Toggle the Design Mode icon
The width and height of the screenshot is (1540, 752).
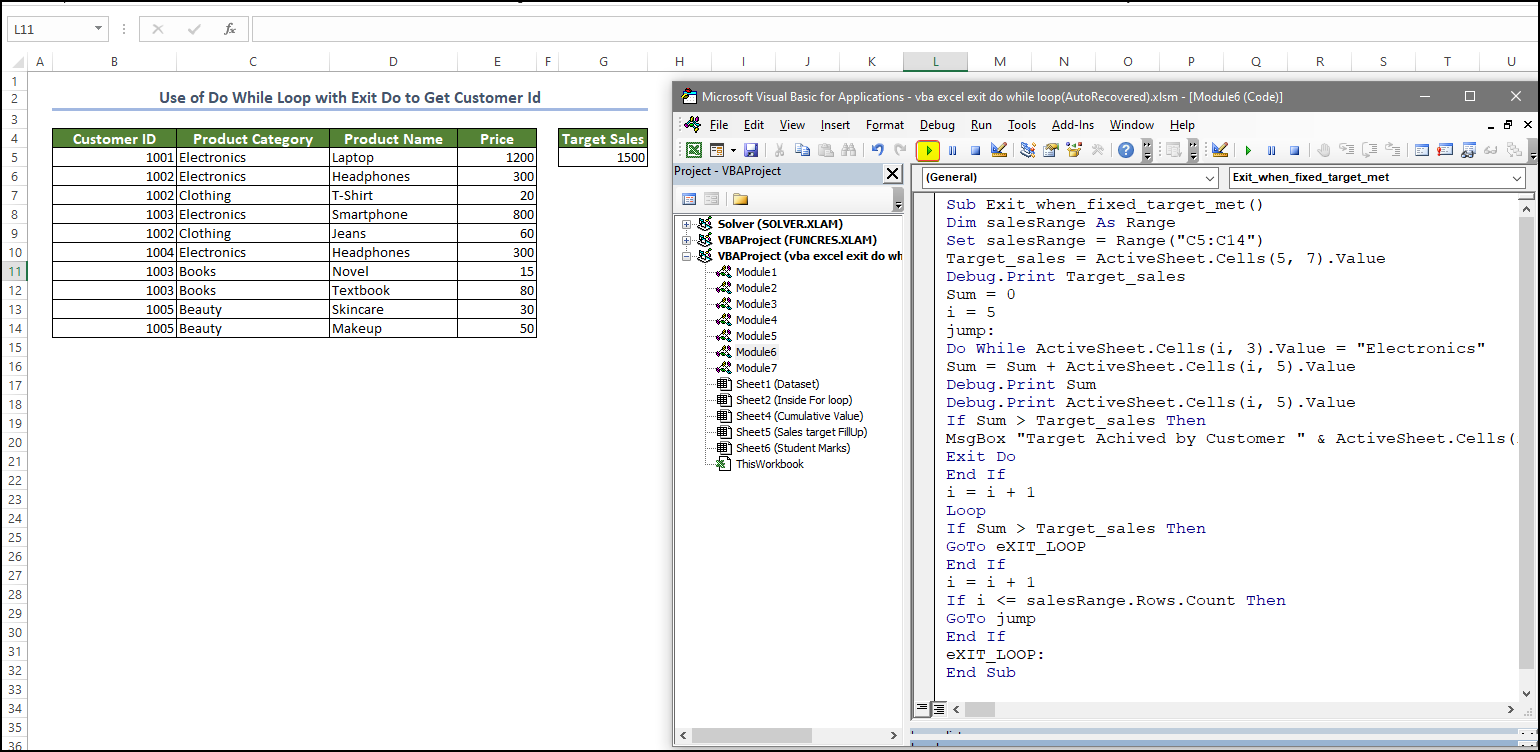click(x=998, y=151)
